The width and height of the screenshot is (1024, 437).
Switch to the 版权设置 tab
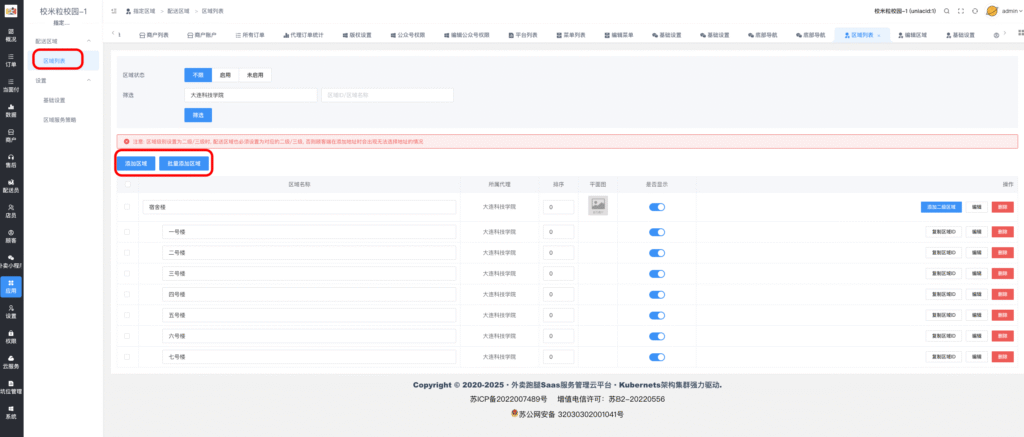(356, 35)
